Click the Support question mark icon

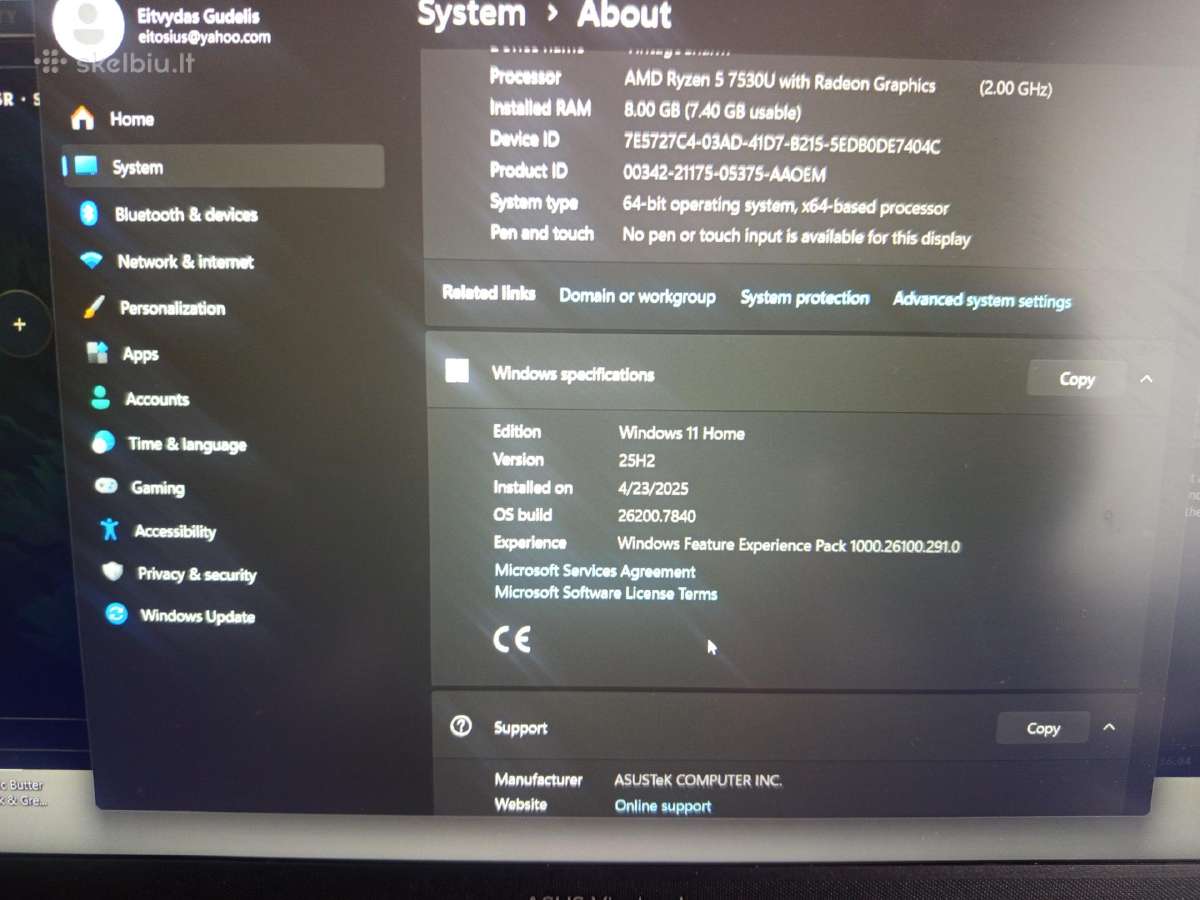[461, 727]
